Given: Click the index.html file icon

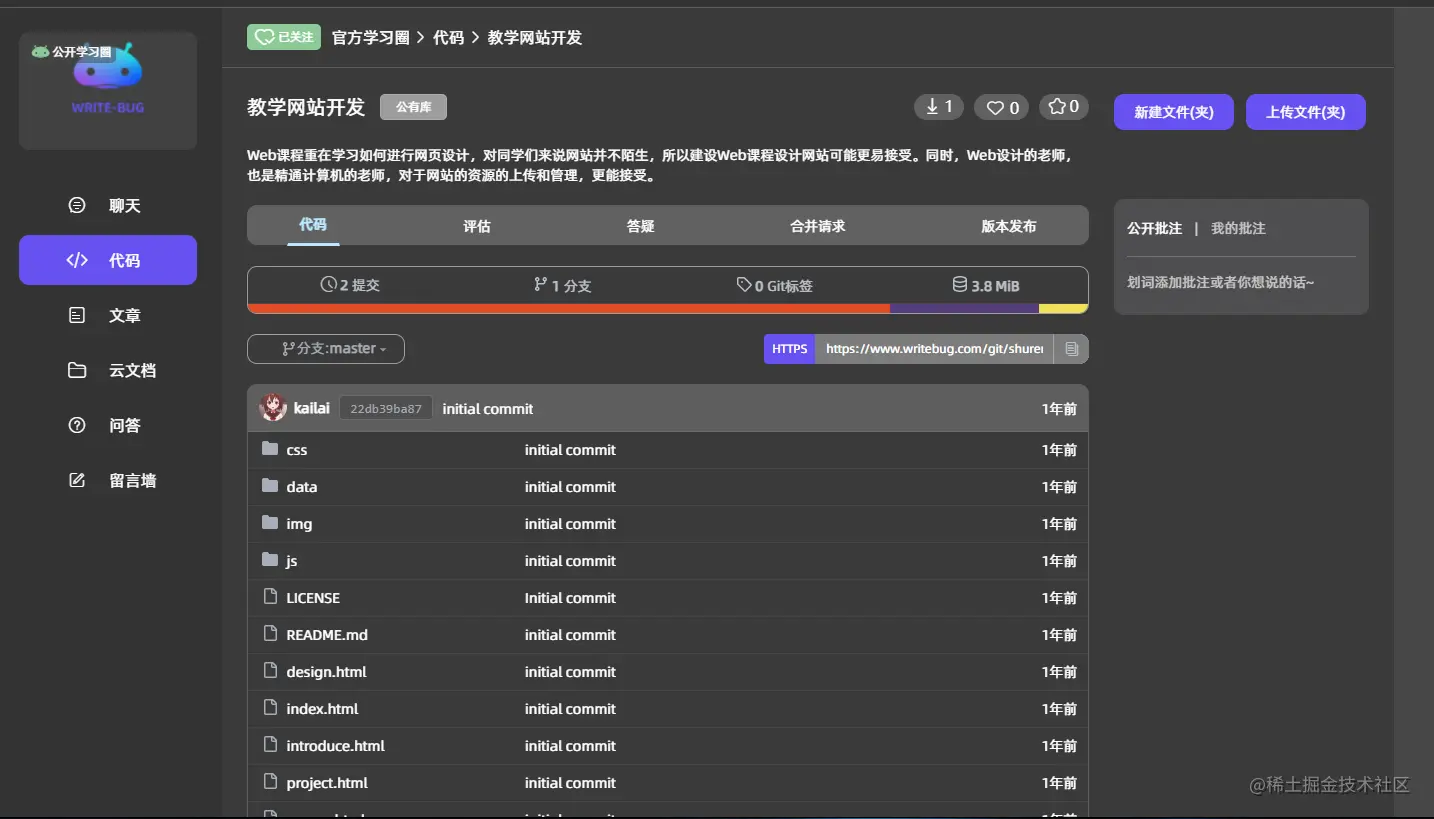Looking at the screenshot, I should point(270,708).
